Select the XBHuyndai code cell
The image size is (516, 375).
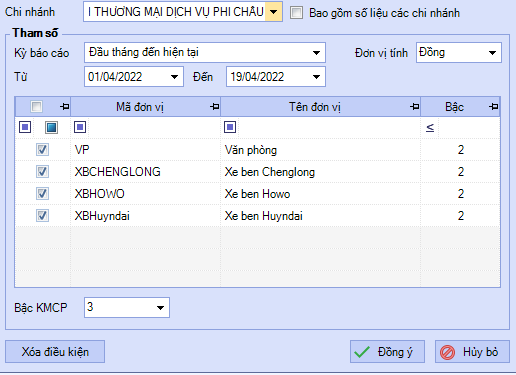145,216
